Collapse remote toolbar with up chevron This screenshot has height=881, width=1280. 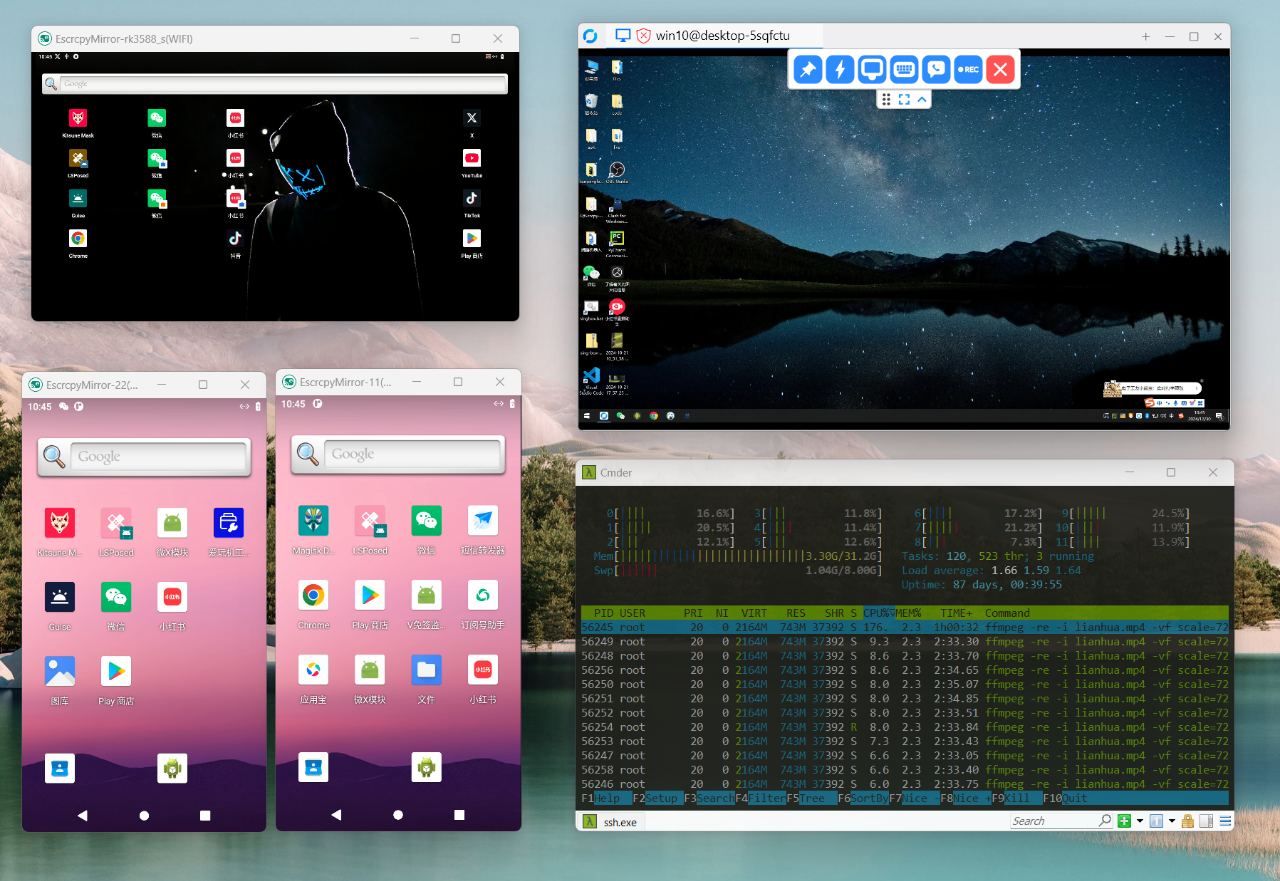click(922, 99)
